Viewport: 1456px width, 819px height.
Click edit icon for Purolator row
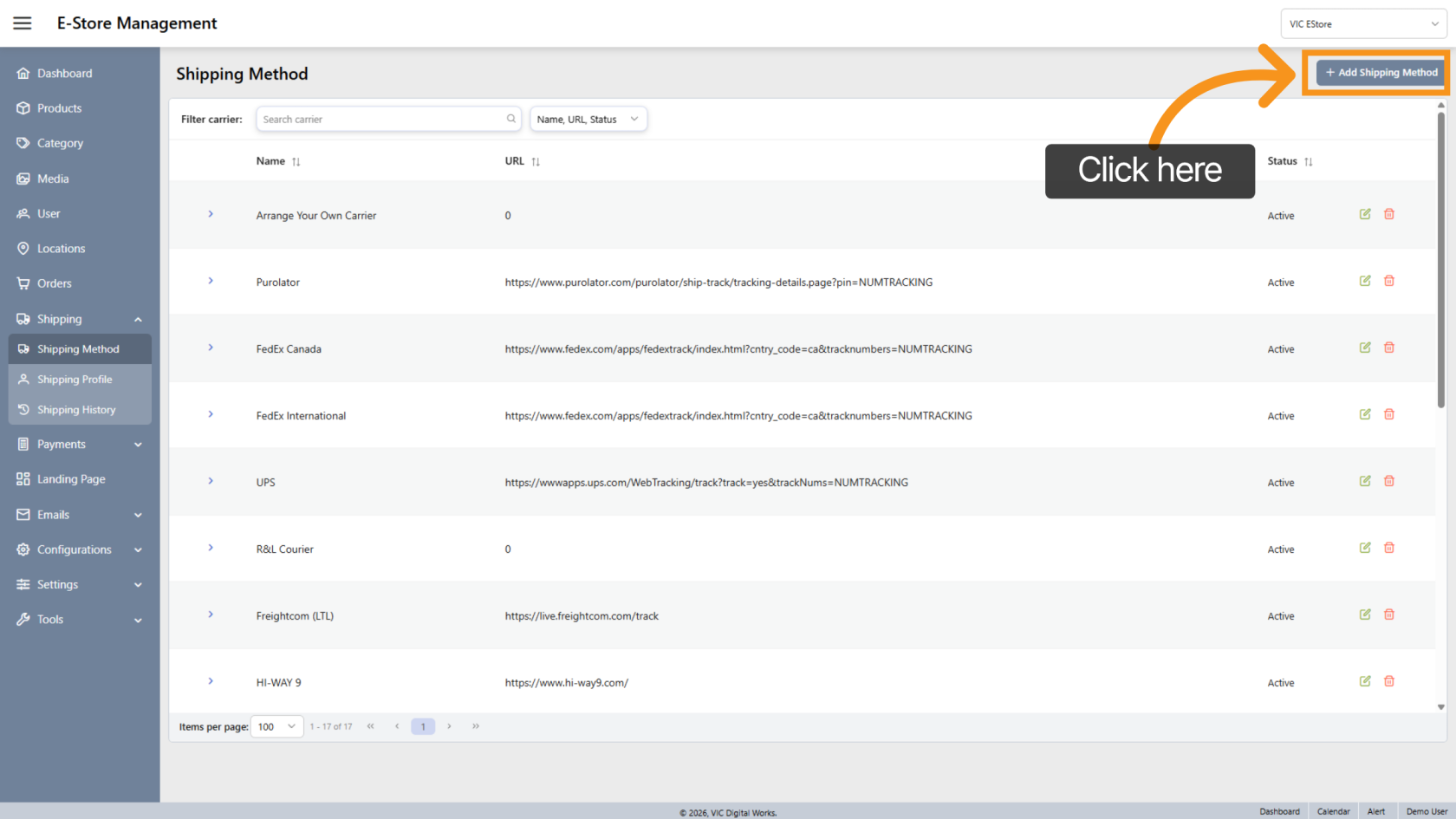[1365, 281]
